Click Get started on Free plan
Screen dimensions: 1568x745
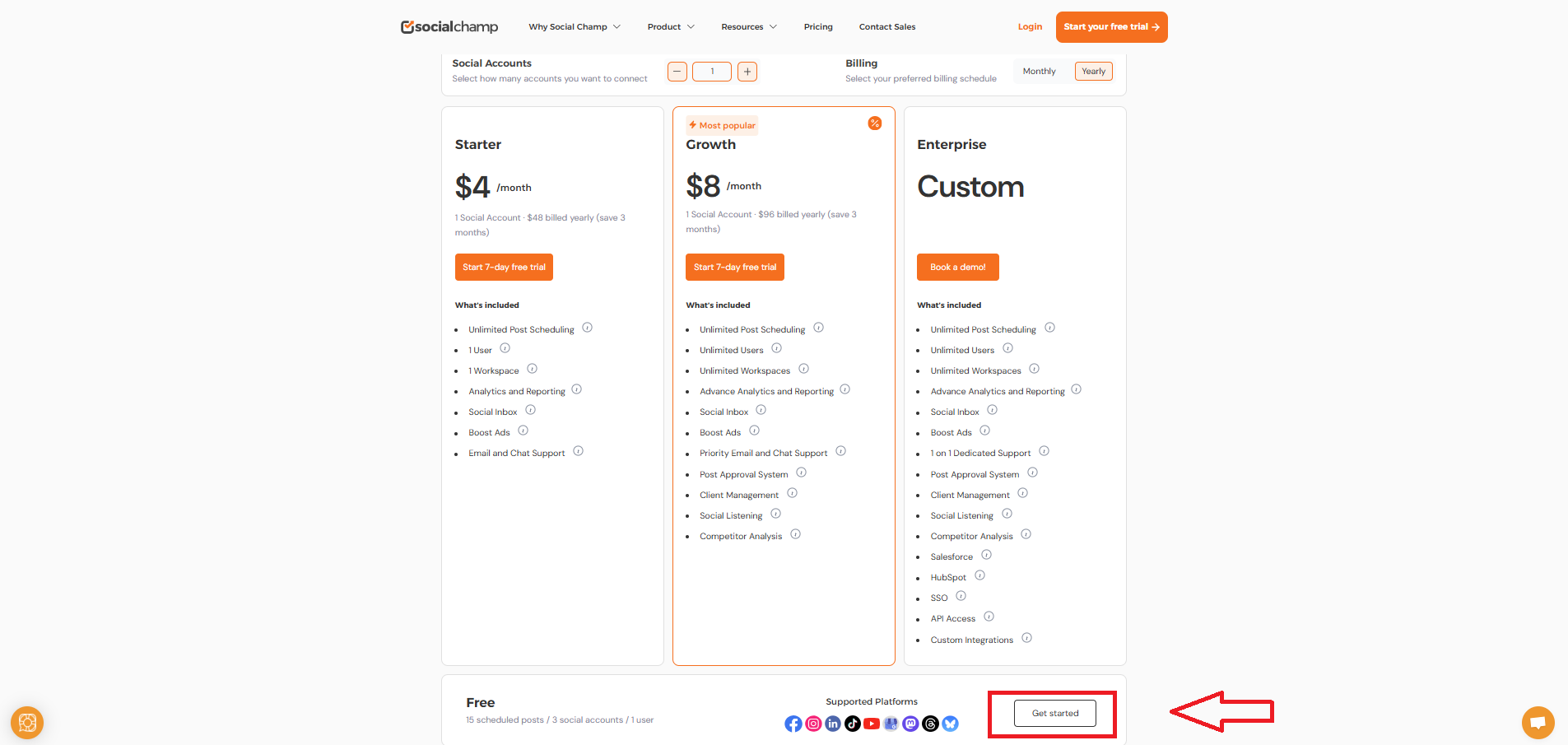click(1055, 714)
